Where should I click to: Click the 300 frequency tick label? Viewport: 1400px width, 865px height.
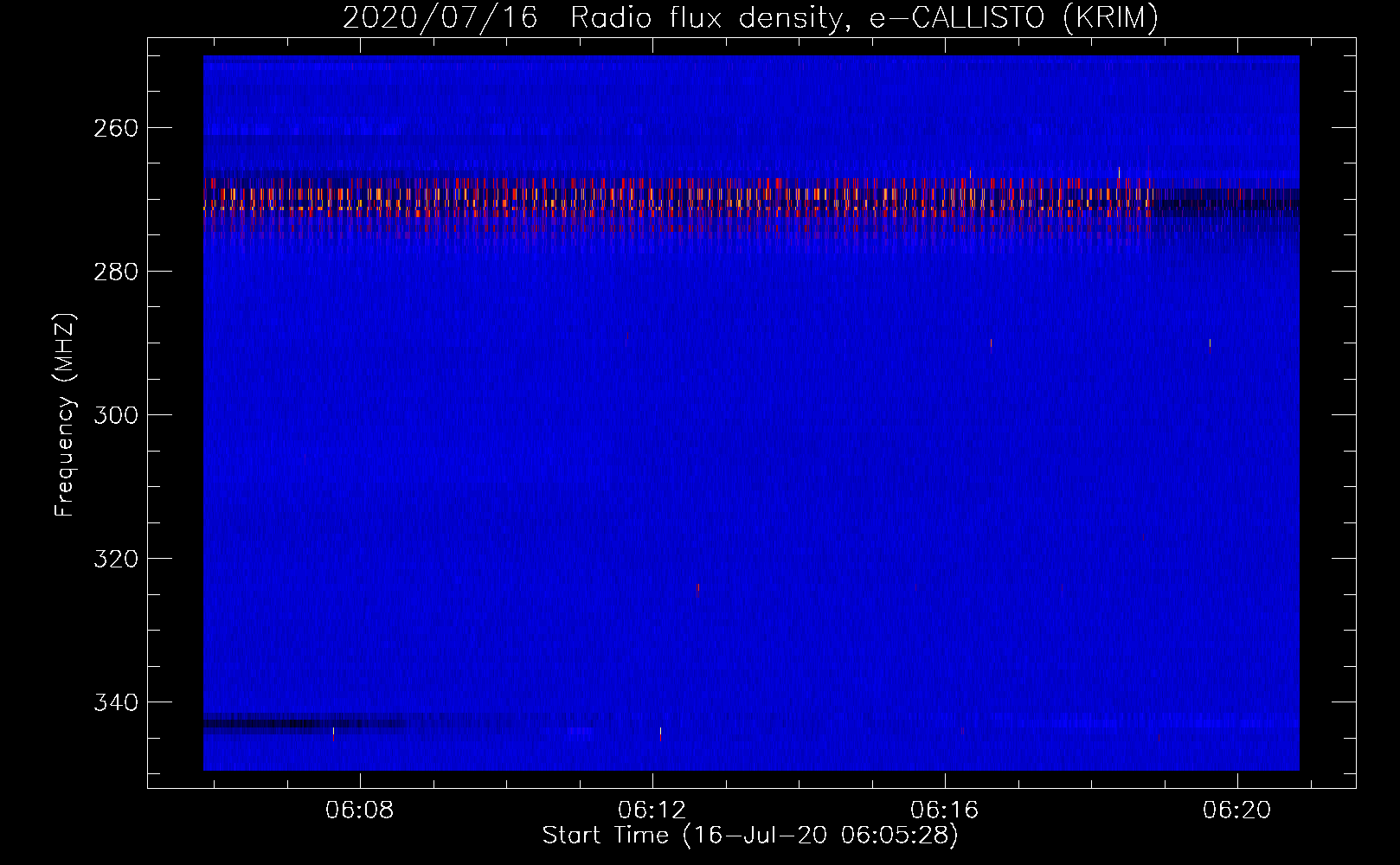(115, 415)
